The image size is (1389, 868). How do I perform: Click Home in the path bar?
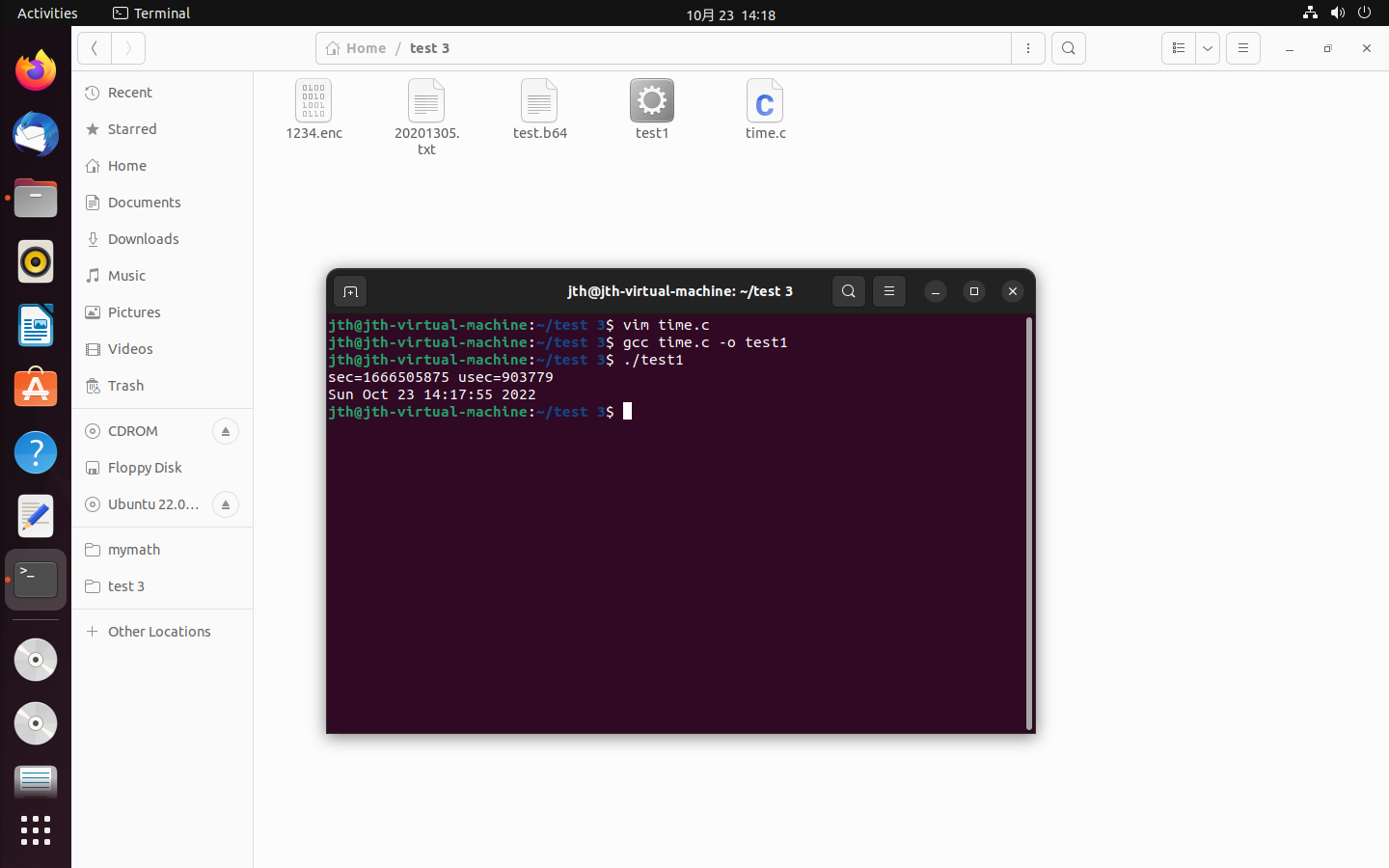(x=356, y=48)
